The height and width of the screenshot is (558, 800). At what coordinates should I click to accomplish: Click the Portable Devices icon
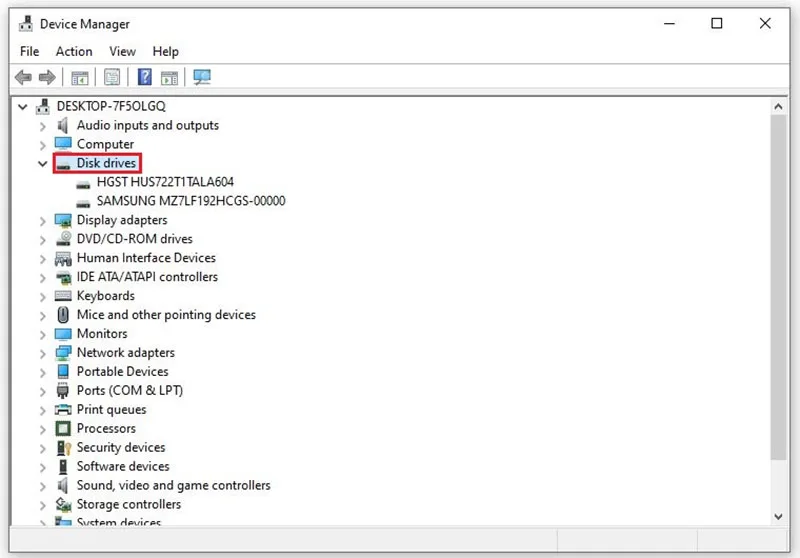point(63,371)
